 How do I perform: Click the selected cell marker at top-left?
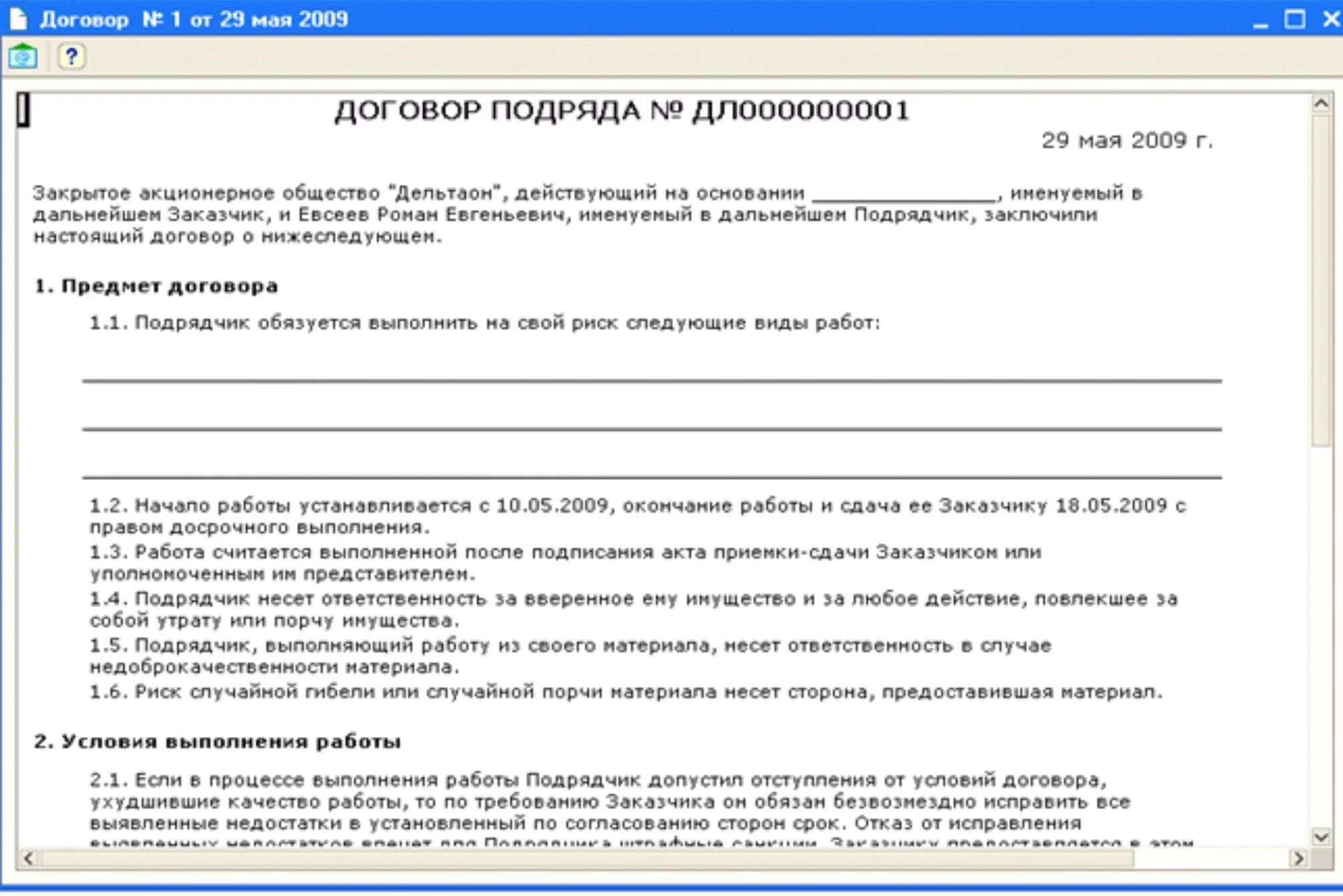click(23, 109)
